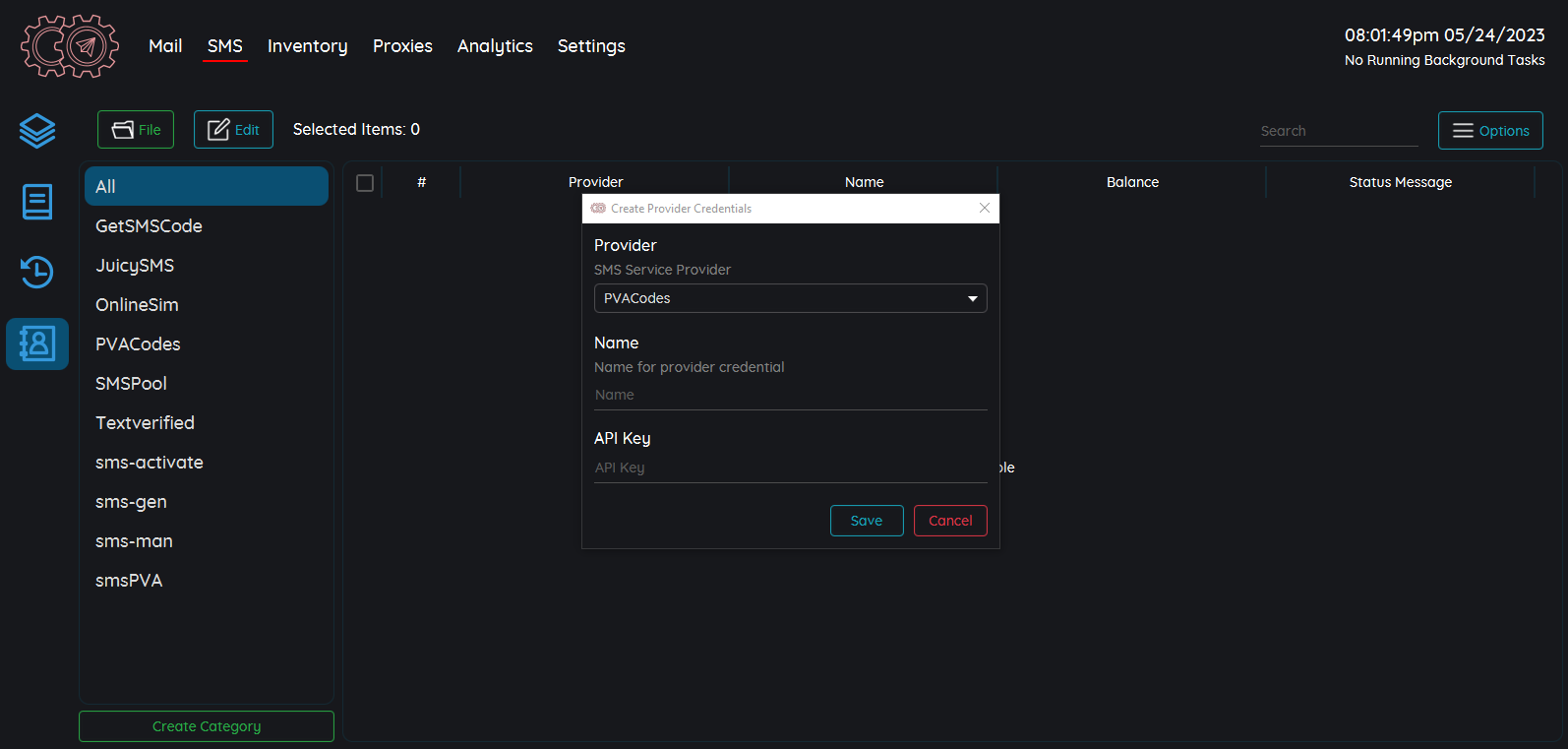This screenshot has width=1568, height=749.
Task: Toggle the select-all checkbox in table header
Action: coord(365,183)
